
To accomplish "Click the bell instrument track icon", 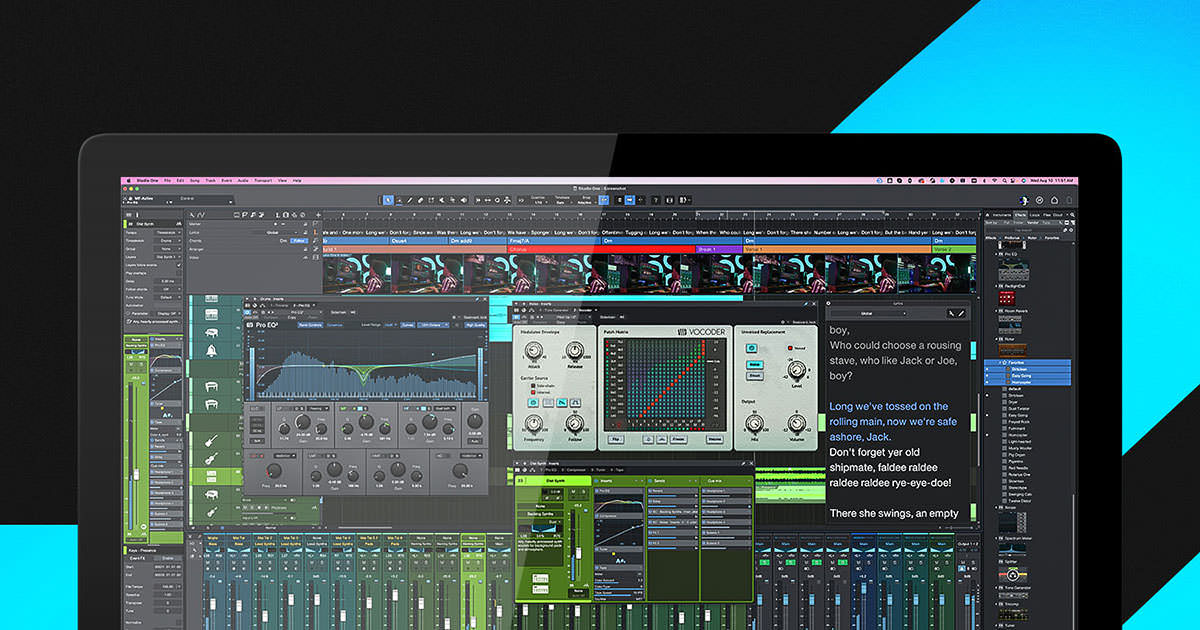I will point(213,352).
